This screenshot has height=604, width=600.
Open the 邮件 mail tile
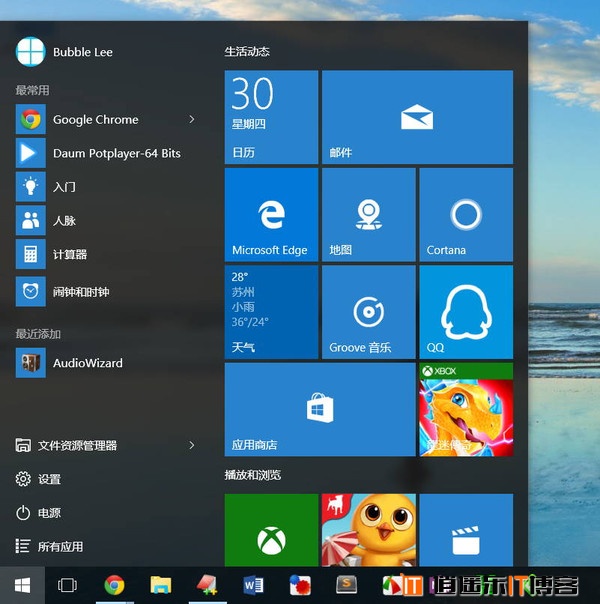tap(417, 117)
